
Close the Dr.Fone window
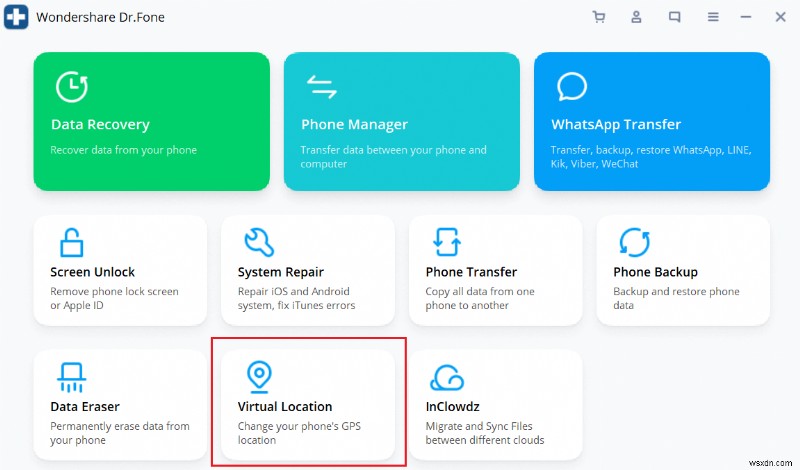pyautogui.click(x=780, y=17)
